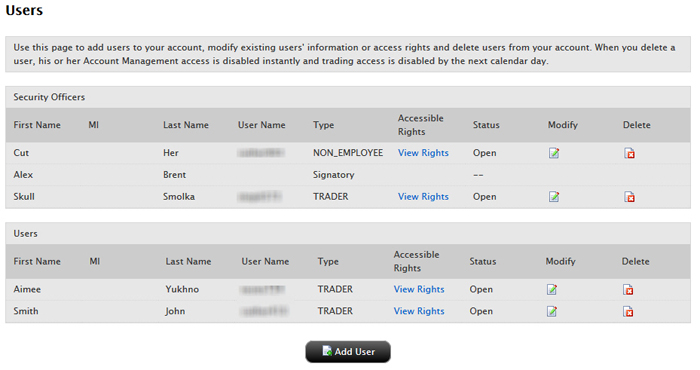
Task: Delete user Smith John
Action: 628,311
